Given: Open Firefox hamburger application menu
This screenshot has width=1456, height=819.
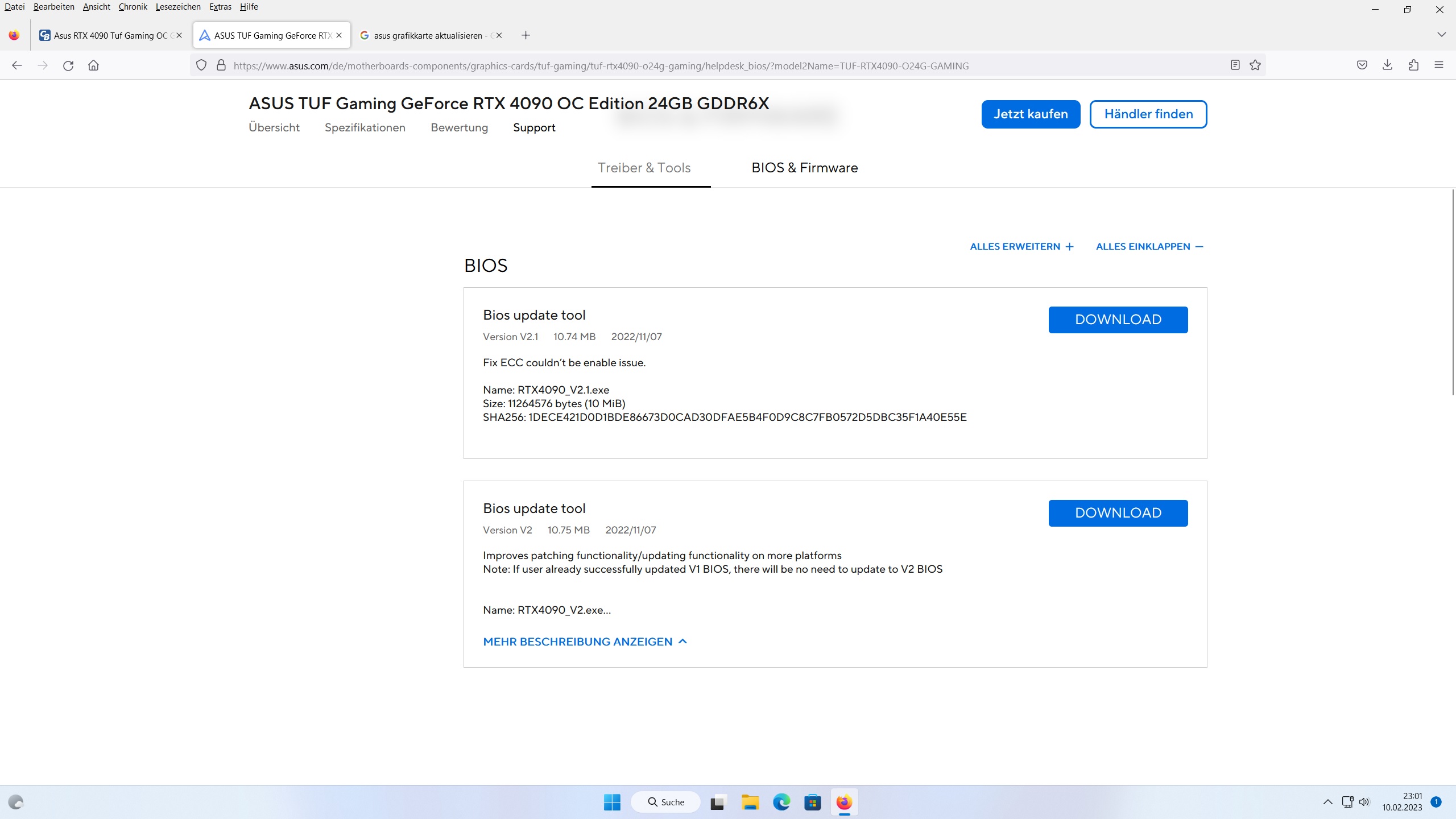Looking at the screenshot, I should click(x=1439, y=65).
